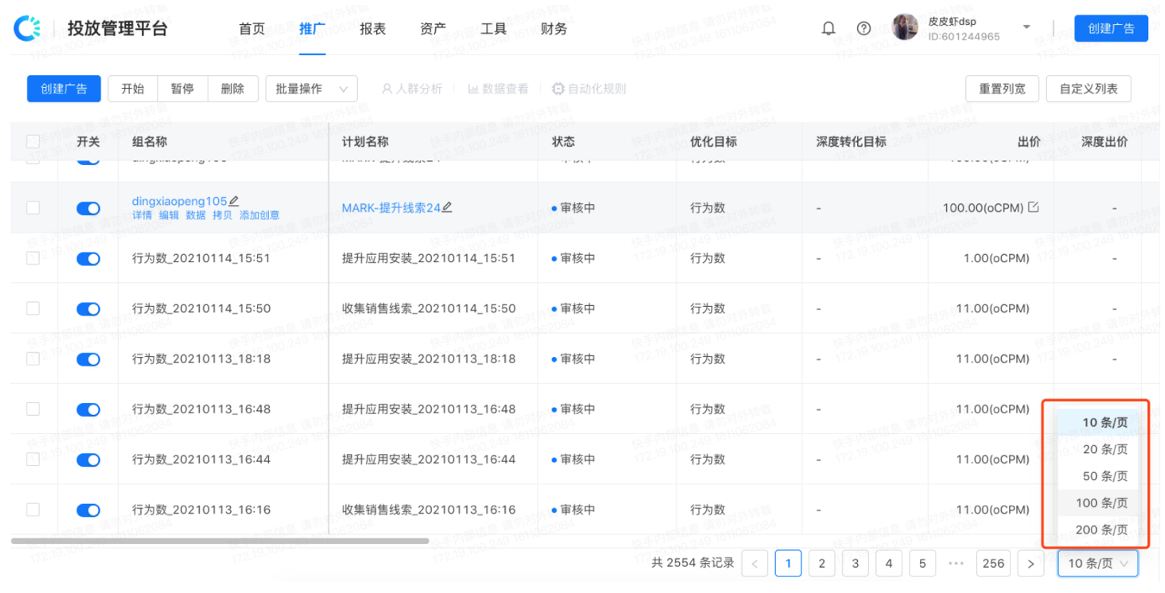Screen dimensions: 1165x593
Task: Disable the switch for dingxiaopeng105 row
Action: click(x=88, y=208)
